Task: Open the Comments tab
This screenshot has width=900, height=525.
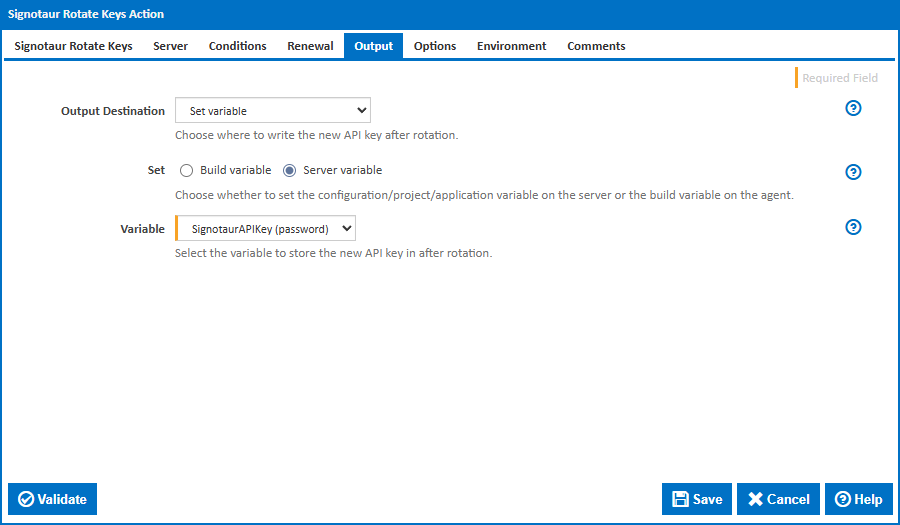Action: tap(596, 46)
